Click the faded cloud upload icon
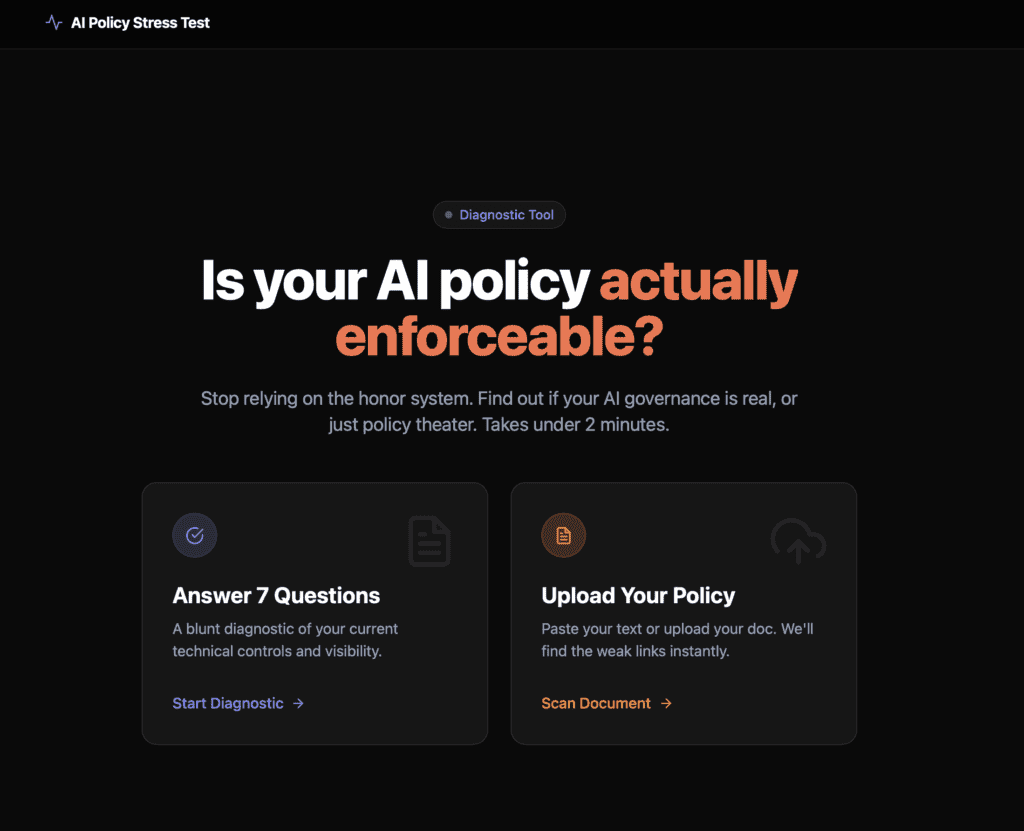Viewport: 1024px width, 831px height. point(798,541)
